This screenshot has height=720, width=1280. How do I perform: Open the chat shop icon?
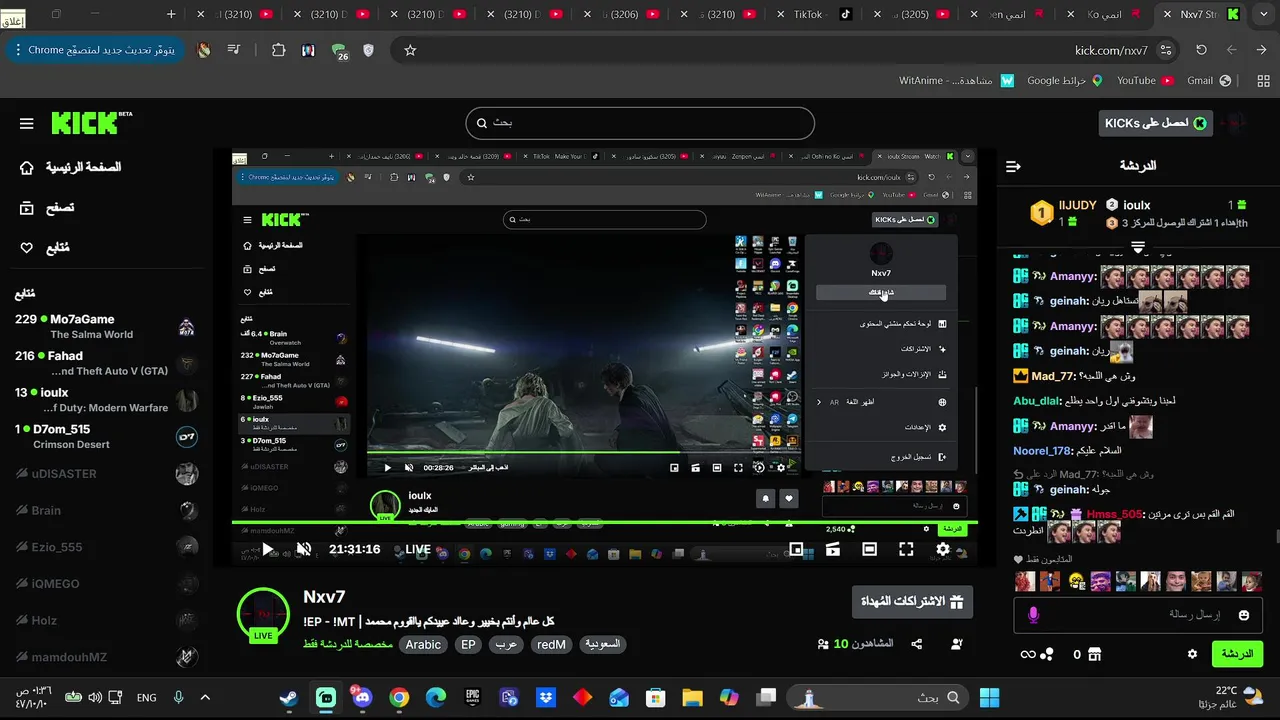point(1094,654)
